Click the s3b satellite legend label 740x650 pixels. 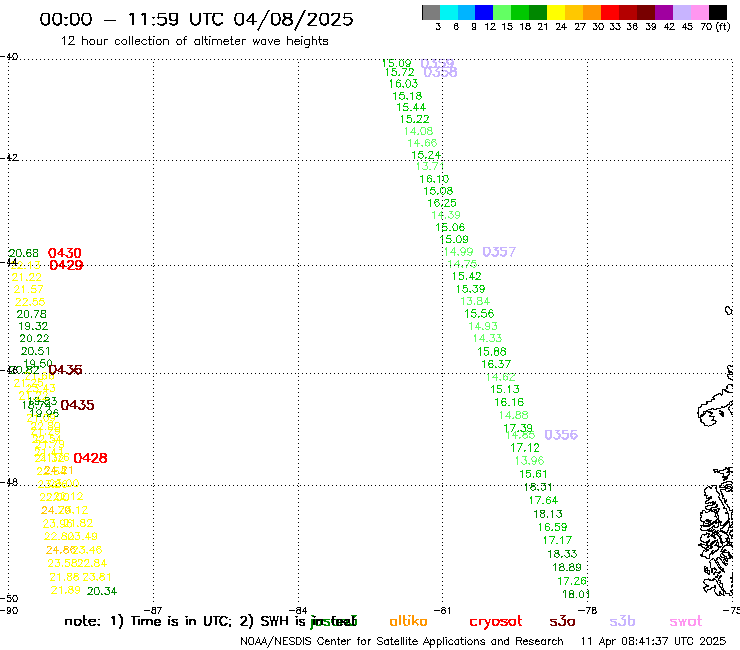point(622,621)
